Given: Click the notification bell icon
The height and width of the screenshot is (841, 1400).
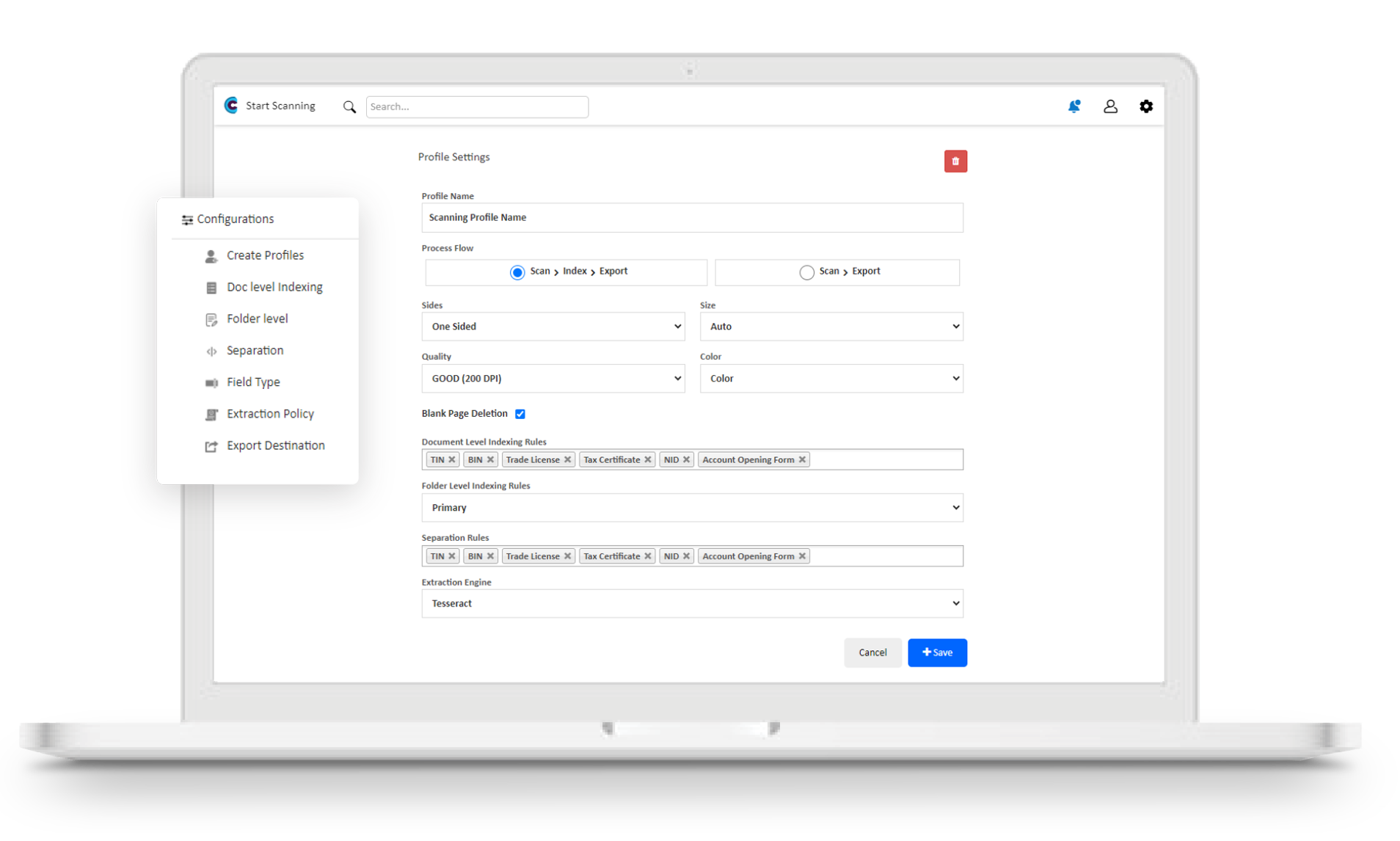Looking at the screenshot, I should point(1073,106).
